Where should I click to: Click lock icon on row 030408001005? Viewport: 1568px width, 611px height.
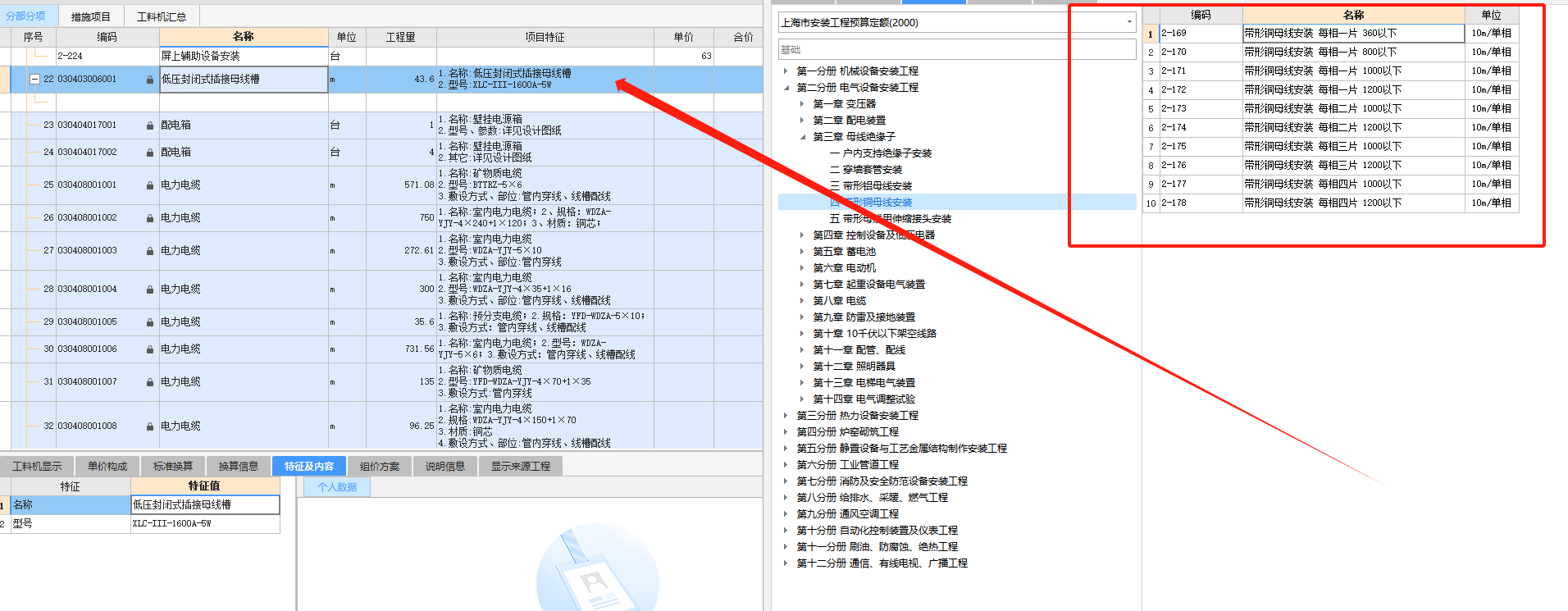(x=150, y=322)
